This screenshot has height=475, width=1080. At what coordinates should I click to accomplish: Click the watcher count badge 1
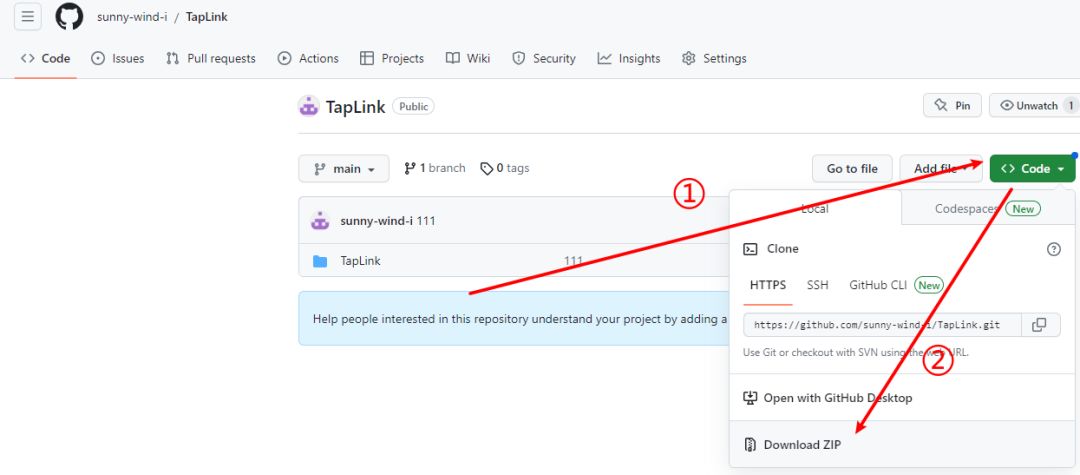point(1070,105)
